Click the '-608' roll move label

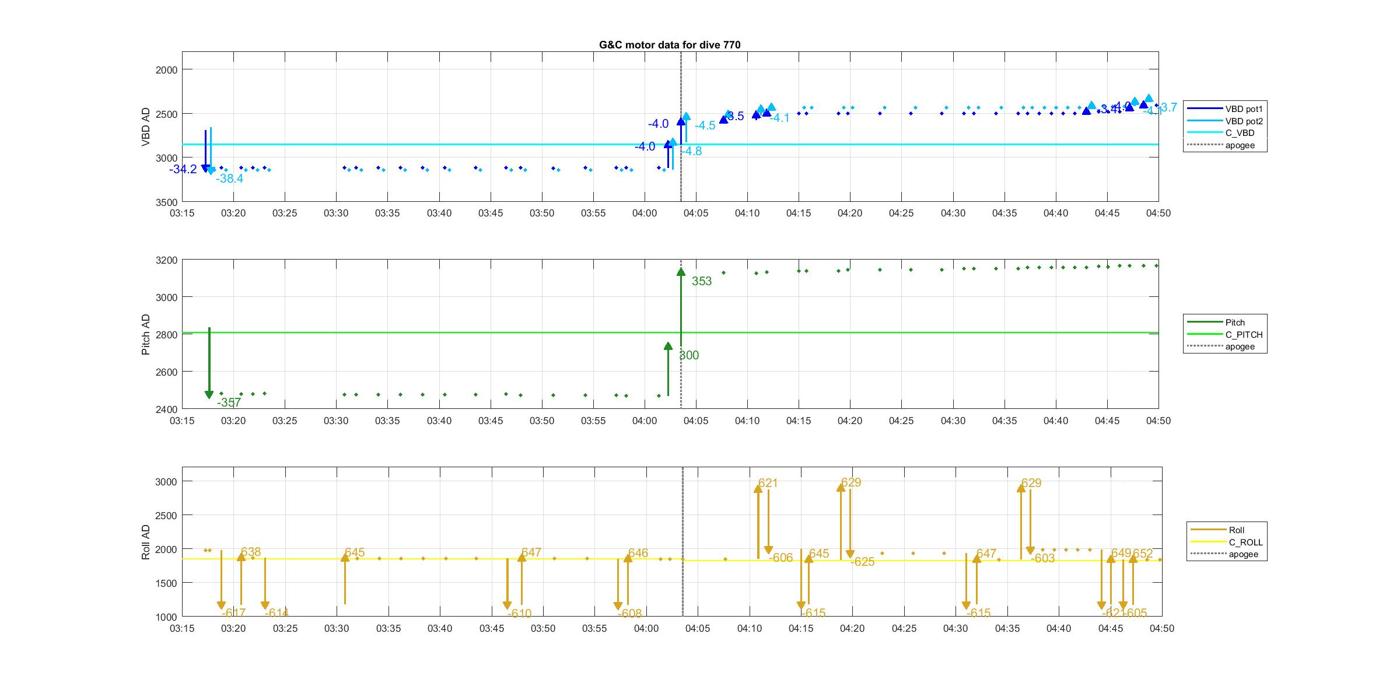tap(630, 614)
